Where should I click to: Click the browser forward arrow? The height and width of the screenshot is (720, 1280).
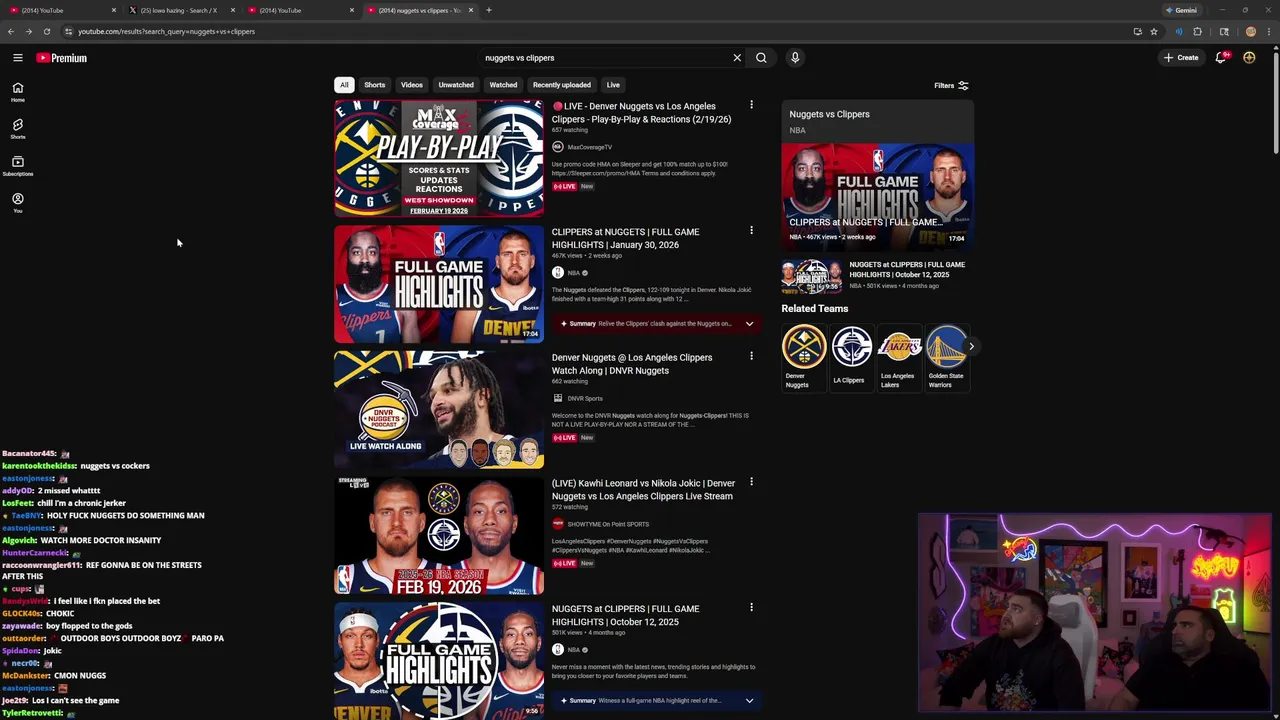[28, 31]
